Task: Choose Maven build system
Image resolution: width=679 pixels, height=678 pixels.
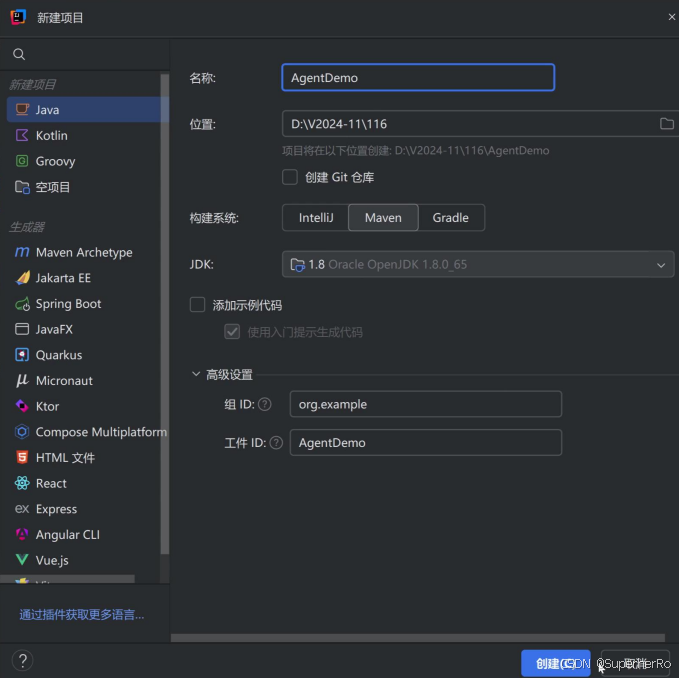Action: 383,217
